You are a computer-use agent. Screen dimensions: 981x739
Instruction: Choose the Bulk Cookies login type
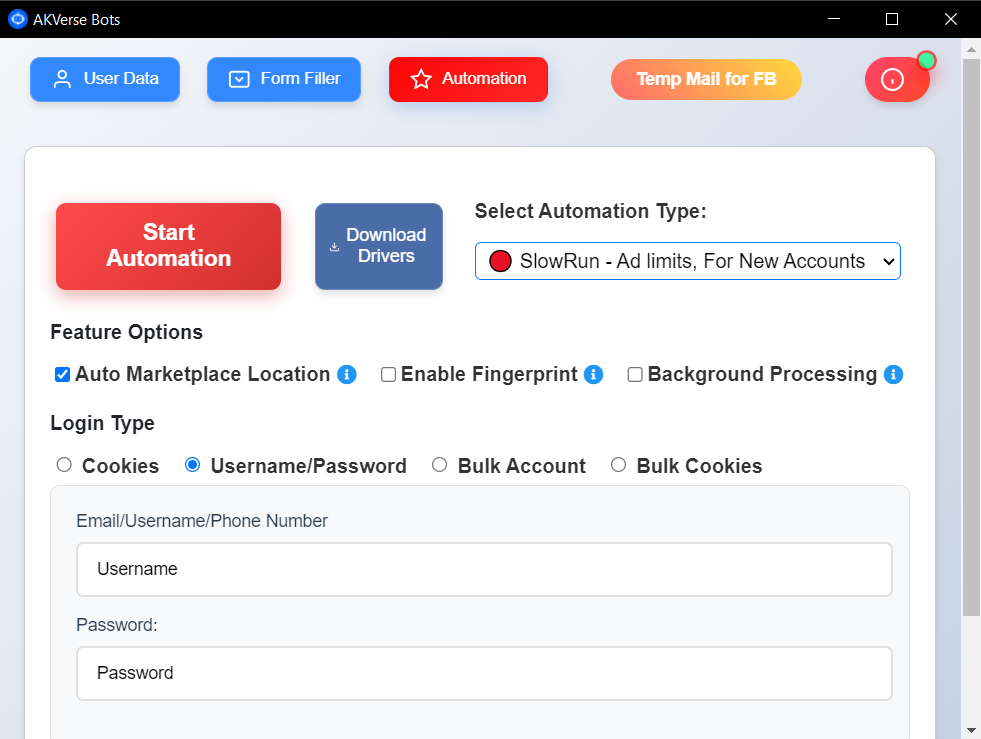click(618, 465)
